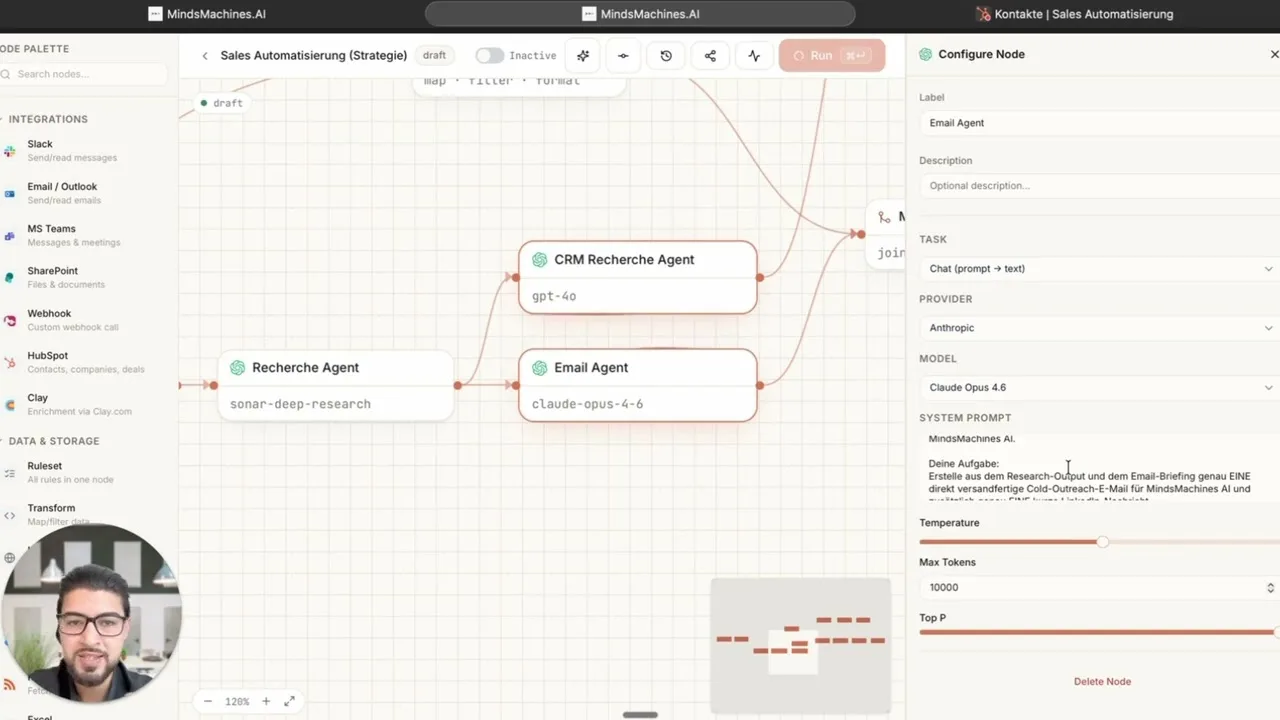
Task: Click the Transform node icon
Action: (10, 515)
